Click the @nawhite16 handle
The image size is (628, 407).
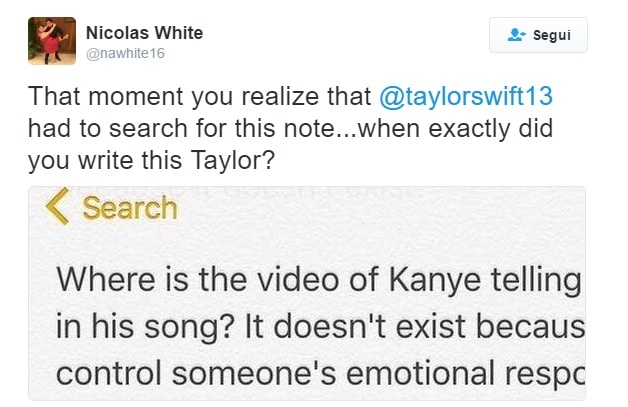126,53
